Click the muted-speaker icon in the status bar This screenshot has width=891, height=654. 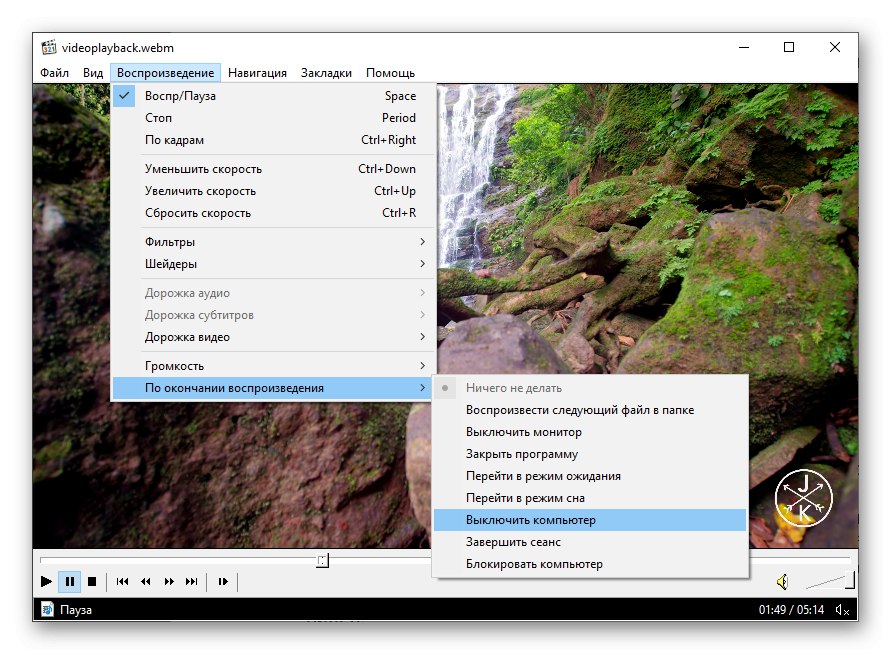tap(842, 610)
